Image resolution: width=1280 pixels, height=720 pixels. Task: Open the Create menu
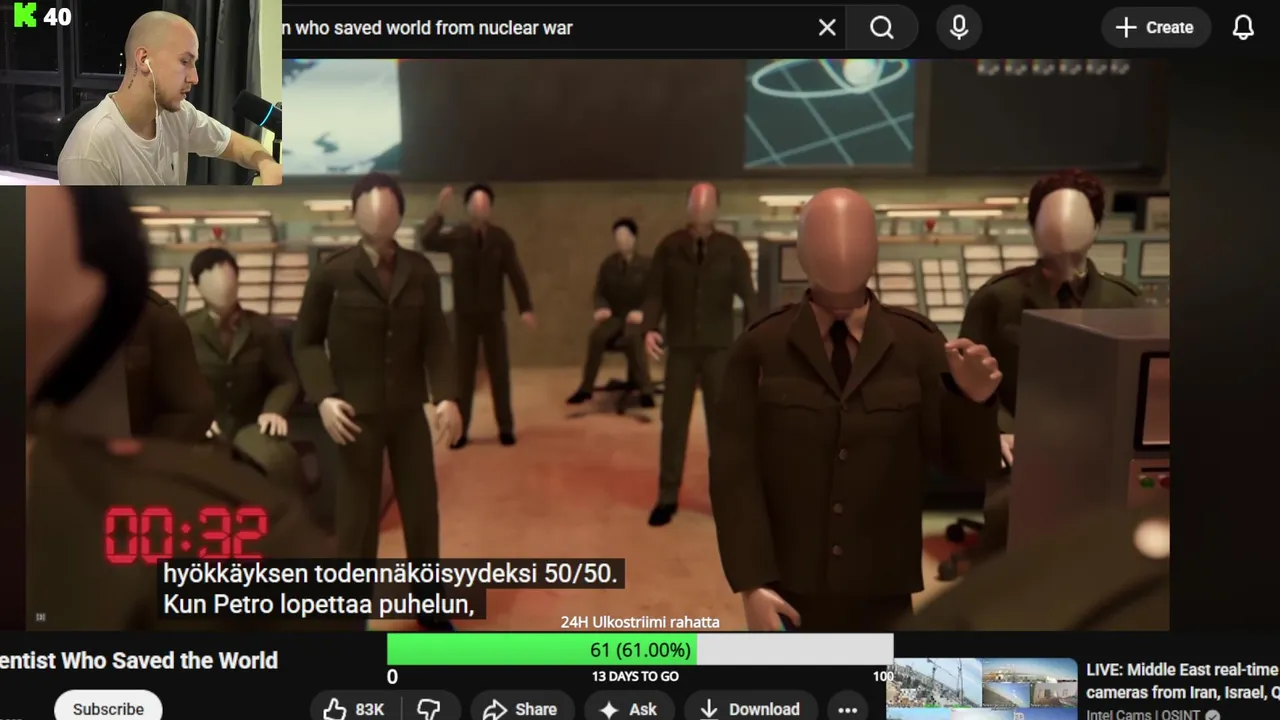[1156, 28]
